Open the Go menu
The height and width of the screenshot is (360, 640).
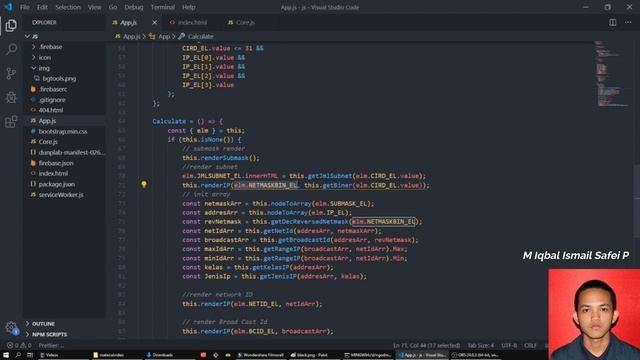(x=113, y=7)
